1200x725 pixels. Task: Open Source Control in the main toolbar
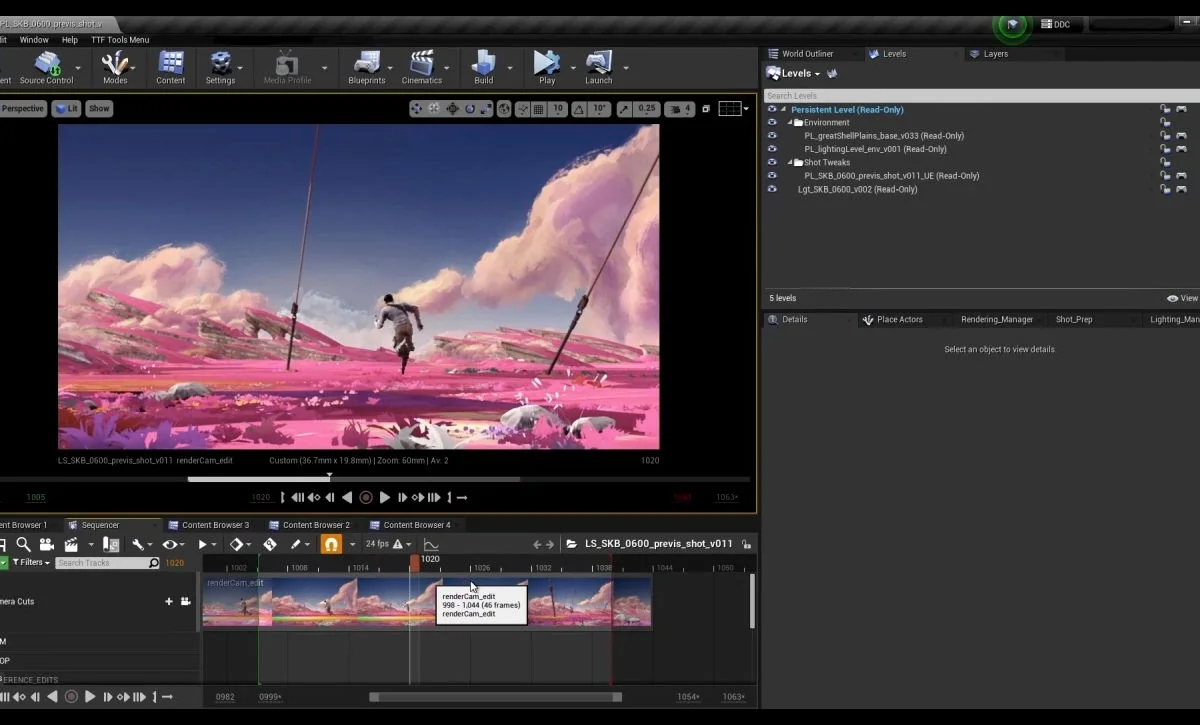point(47,68)
